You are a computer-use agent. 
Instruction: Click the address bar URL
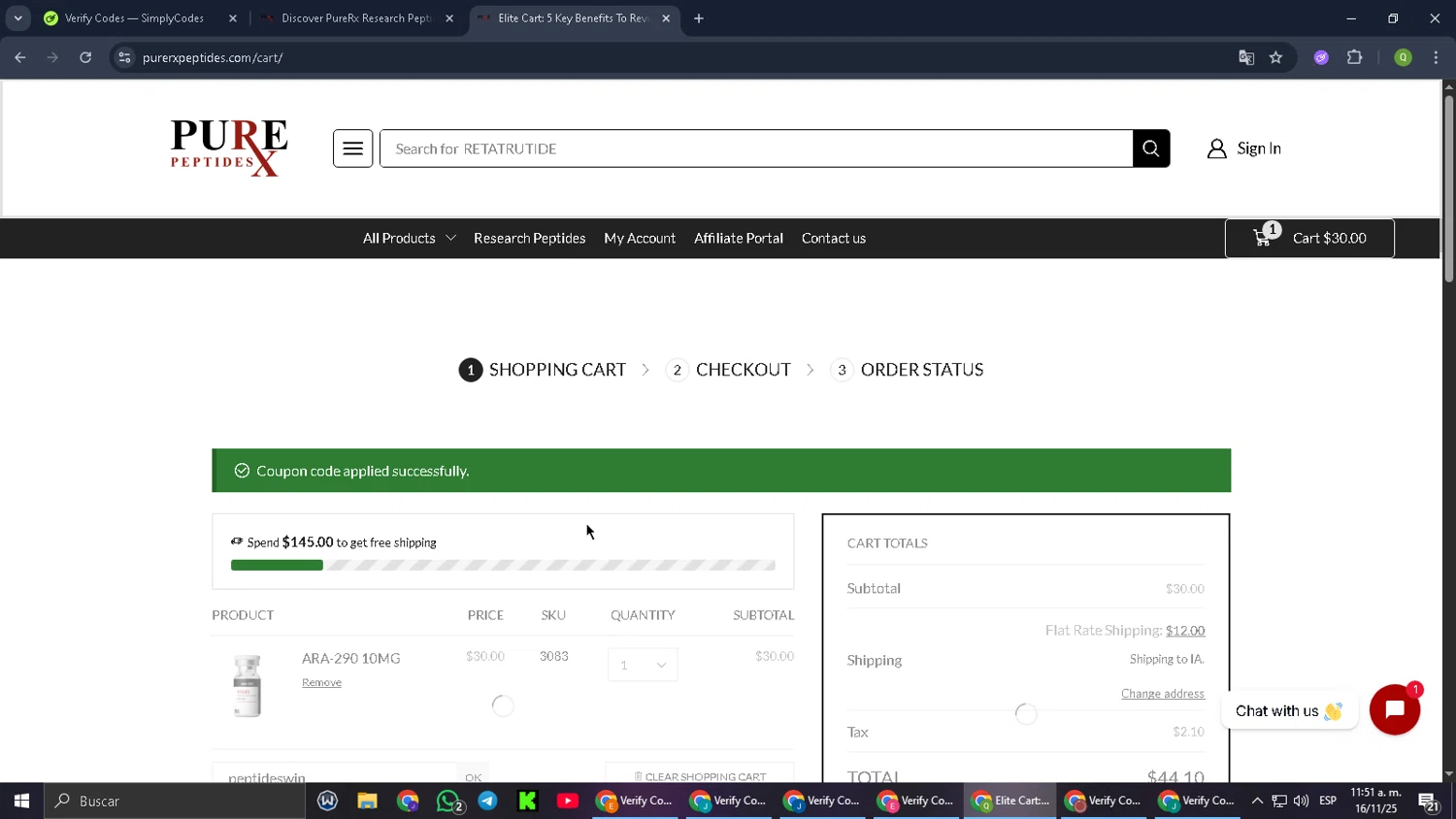[x=213, y=57]
